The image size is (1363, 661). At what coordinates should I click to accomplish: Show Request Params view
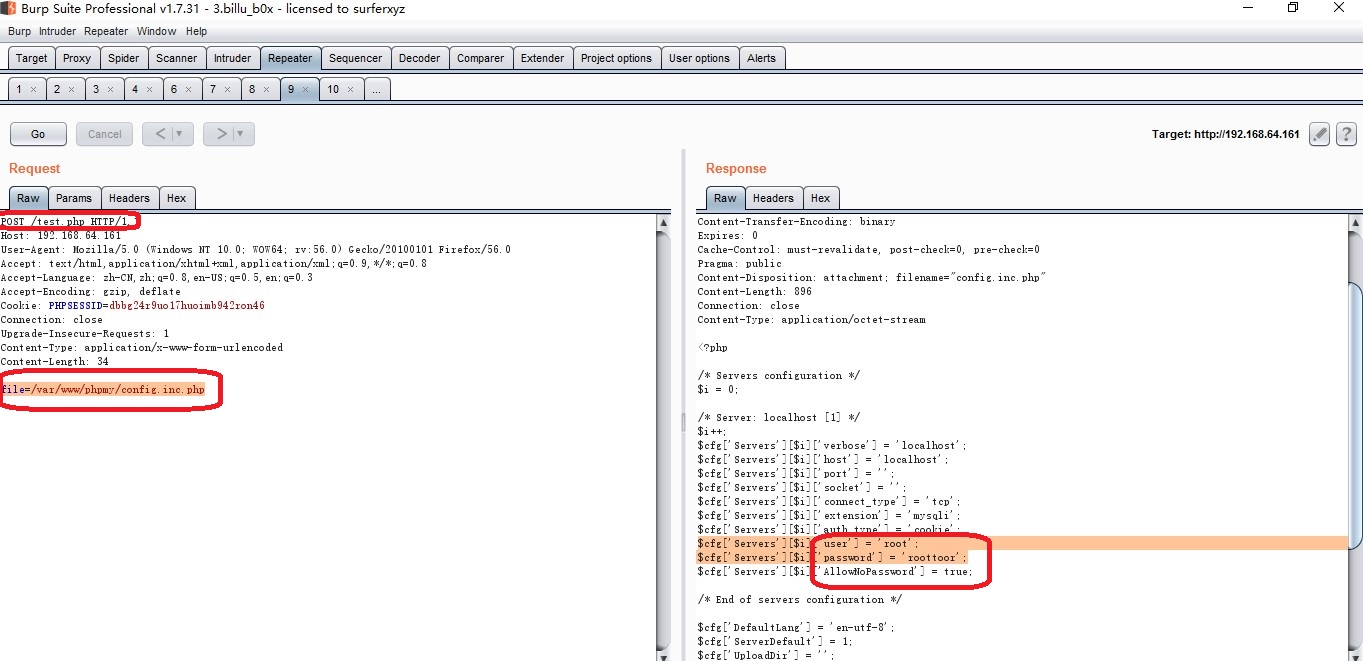tap(74, 198)
